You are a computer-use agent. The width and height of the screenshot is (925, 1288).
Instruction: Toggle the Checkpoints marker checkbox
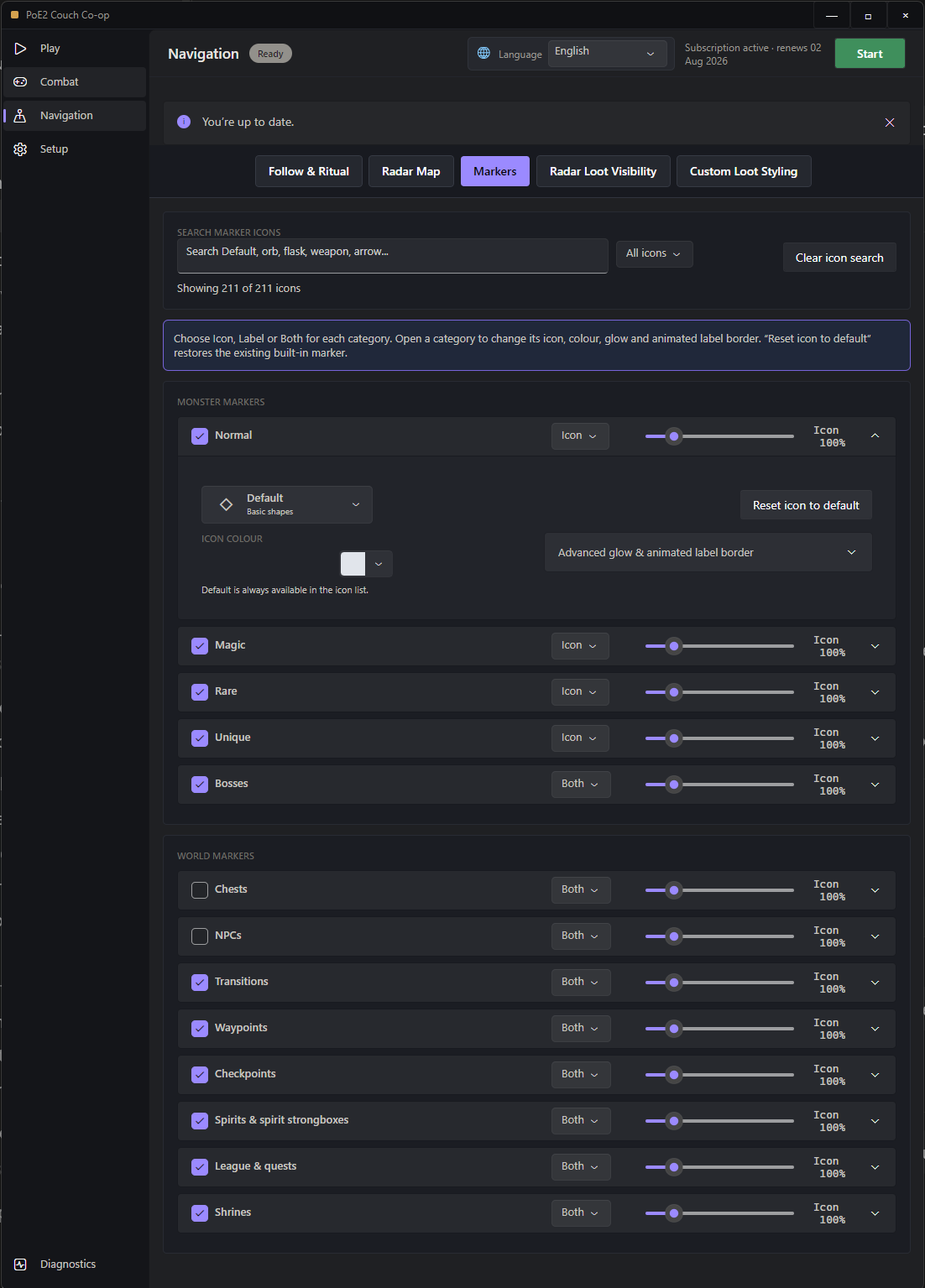coord(200,1075)
